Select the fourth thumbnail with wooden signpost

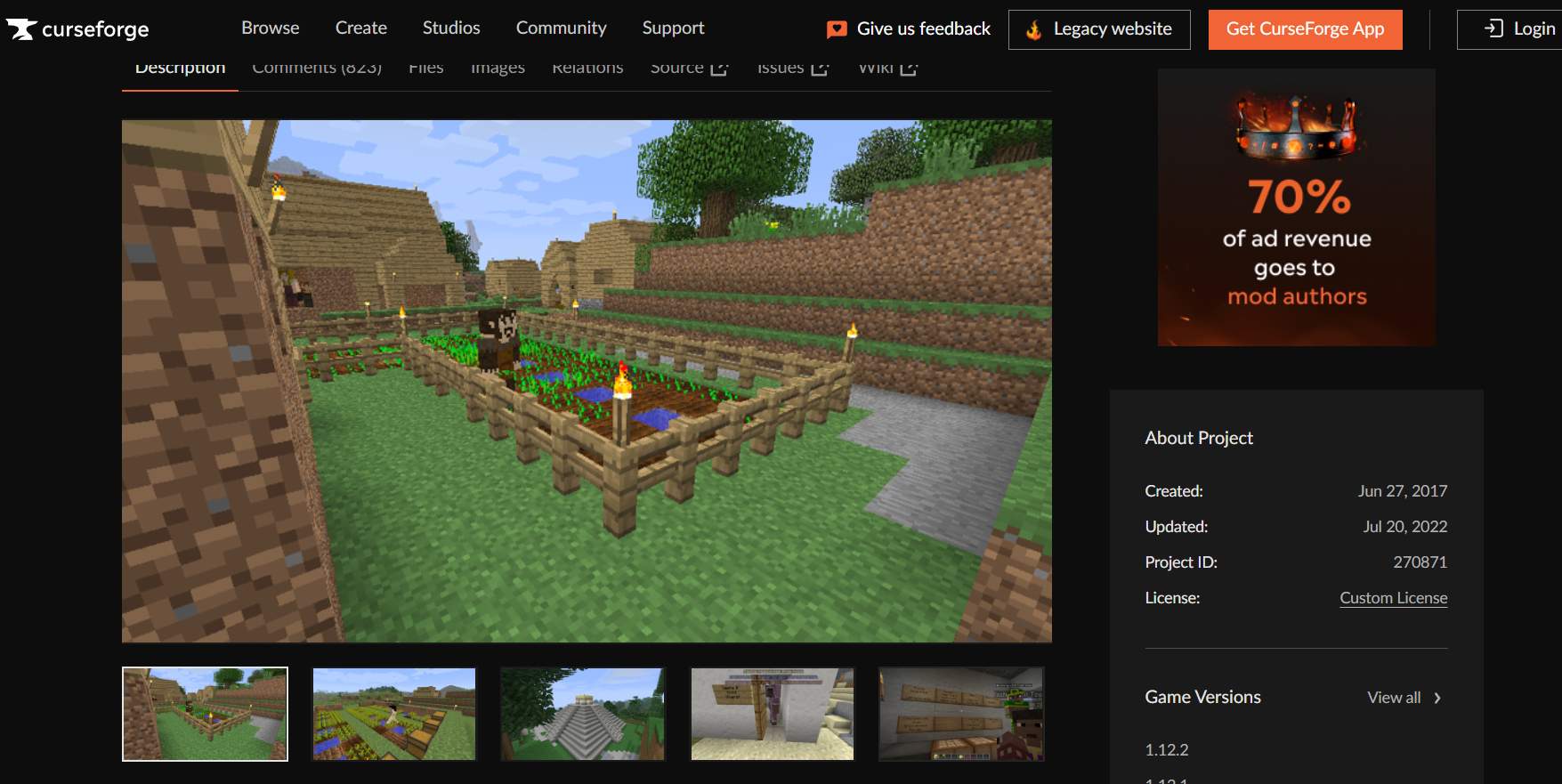pos(772,714)
